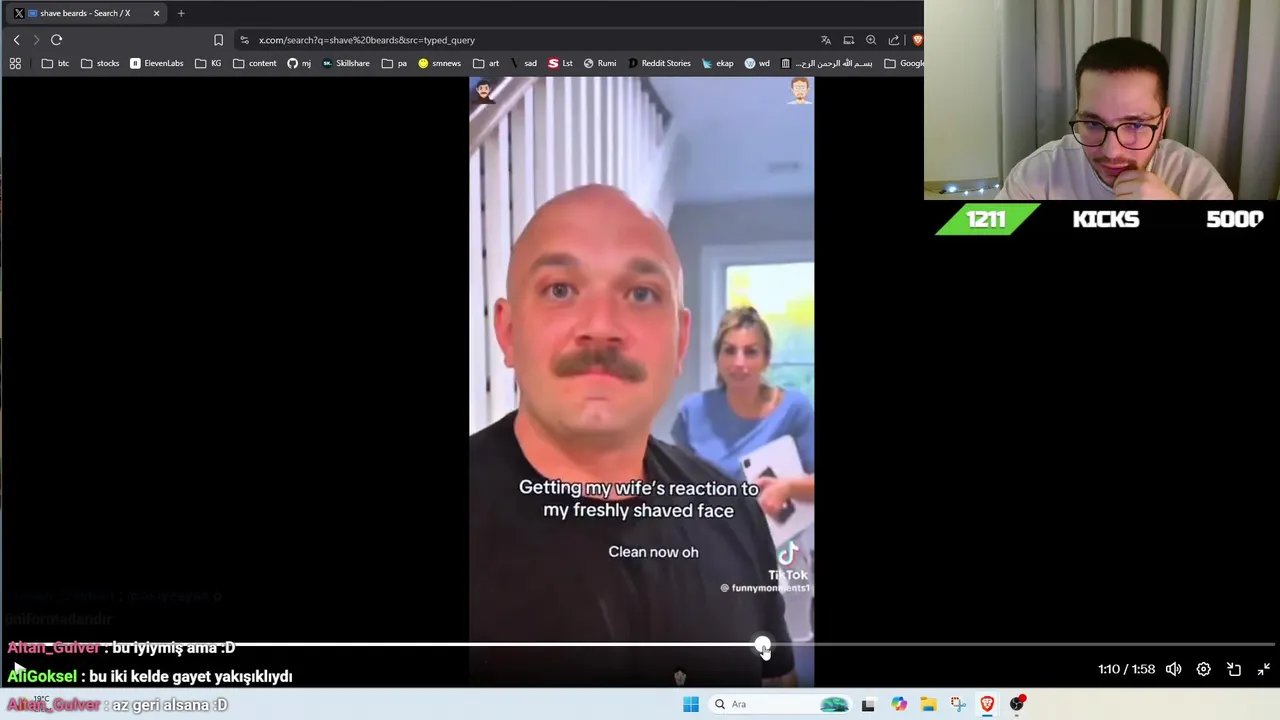Open Brave Shields lion icon
Screen dimensions: 1280x720
[x=917, y=40]
